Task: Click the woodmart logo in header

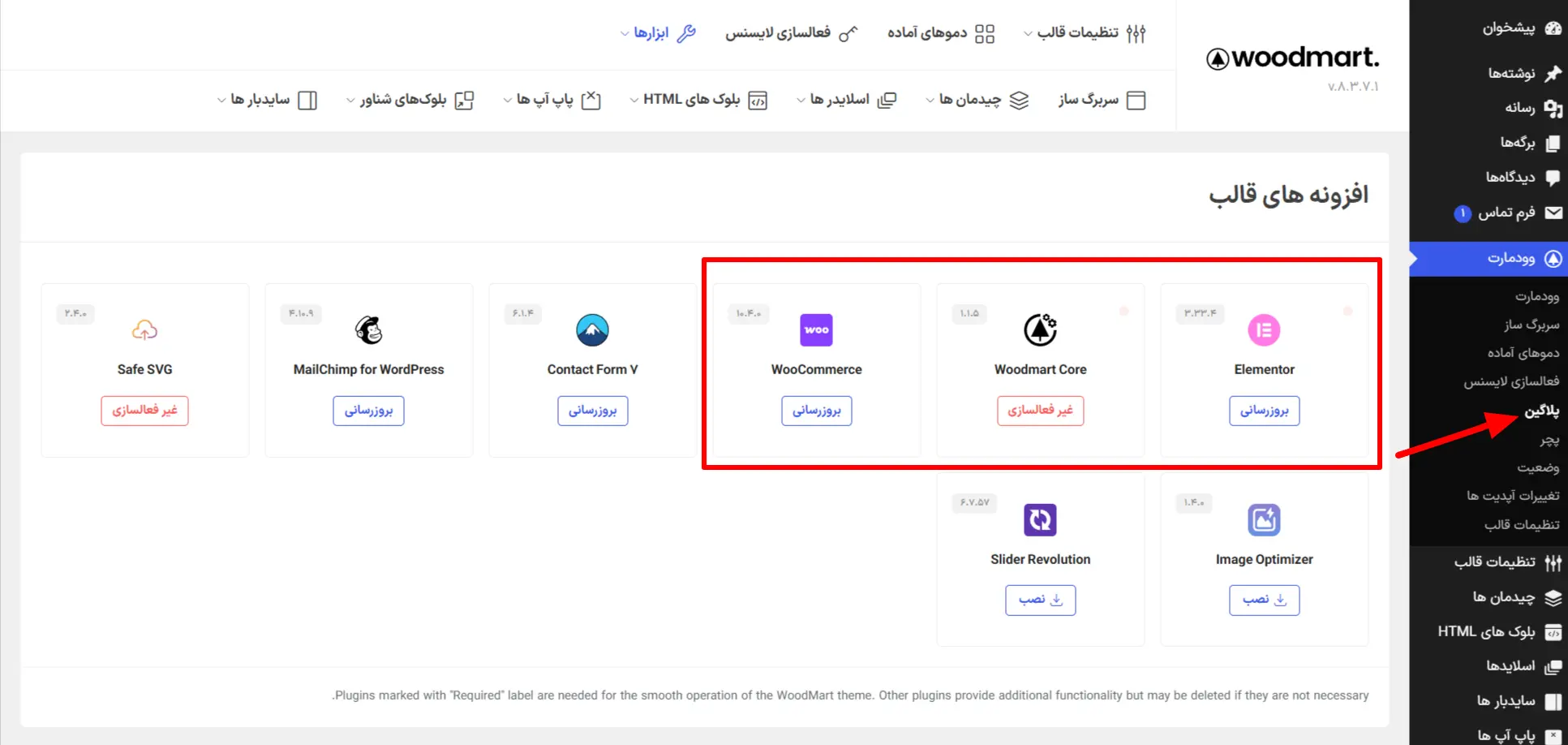Action: point(1293,58)
